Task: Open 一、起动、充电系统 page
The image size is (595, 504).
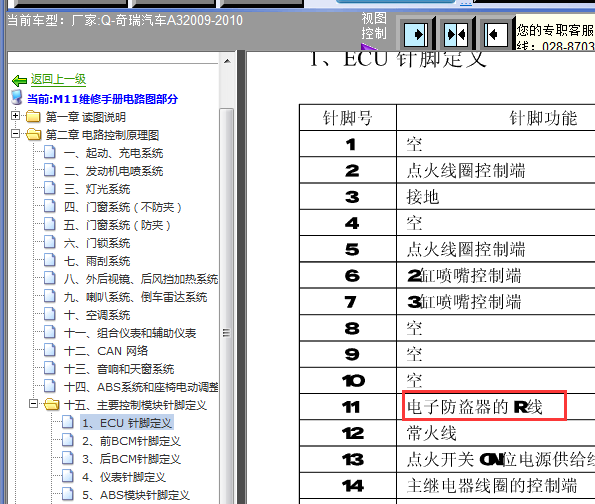Action: 113,153
